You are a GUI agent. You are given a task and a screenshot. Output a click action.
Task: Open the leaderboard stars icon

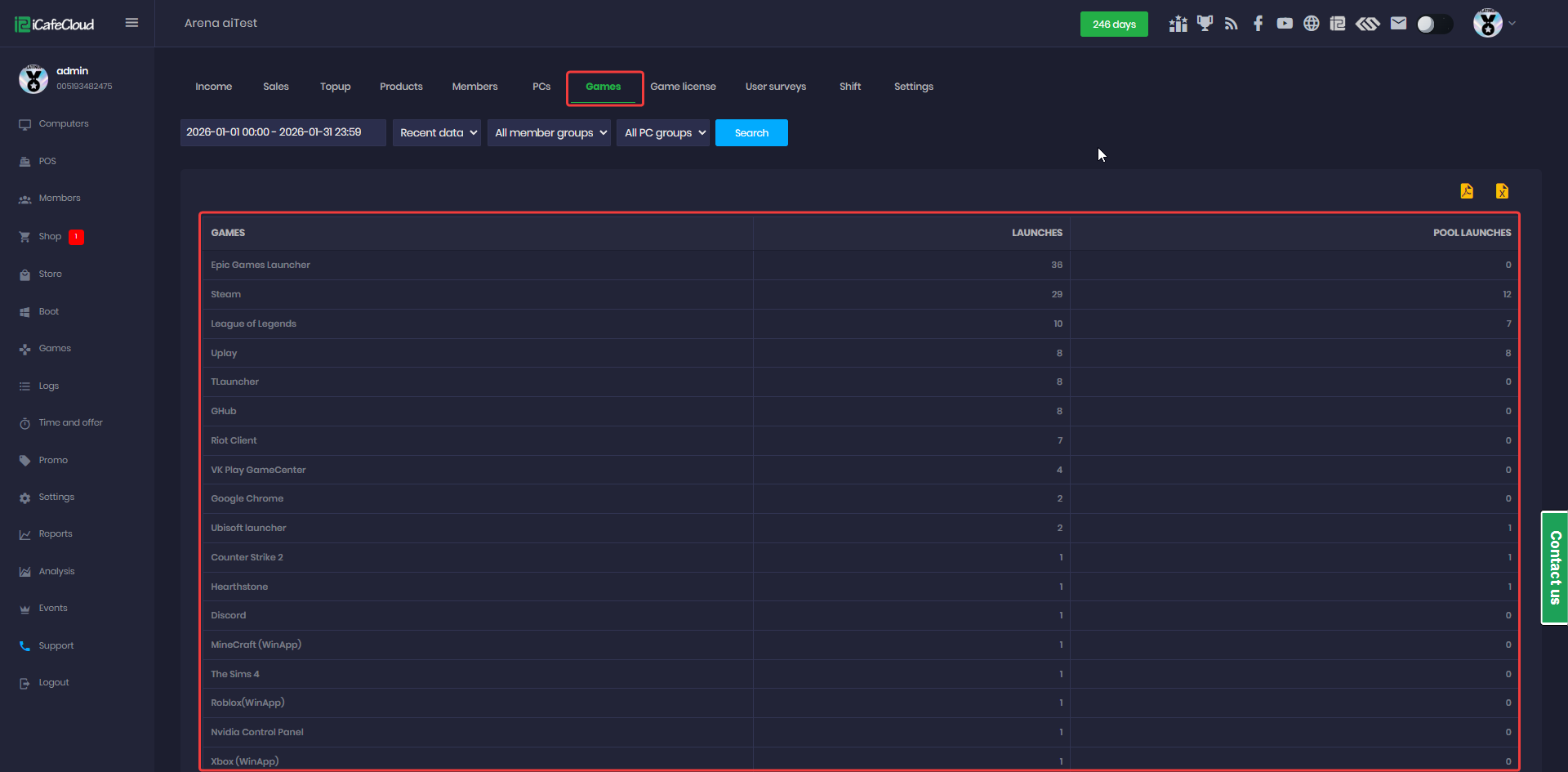click(x=1178, y=24)
